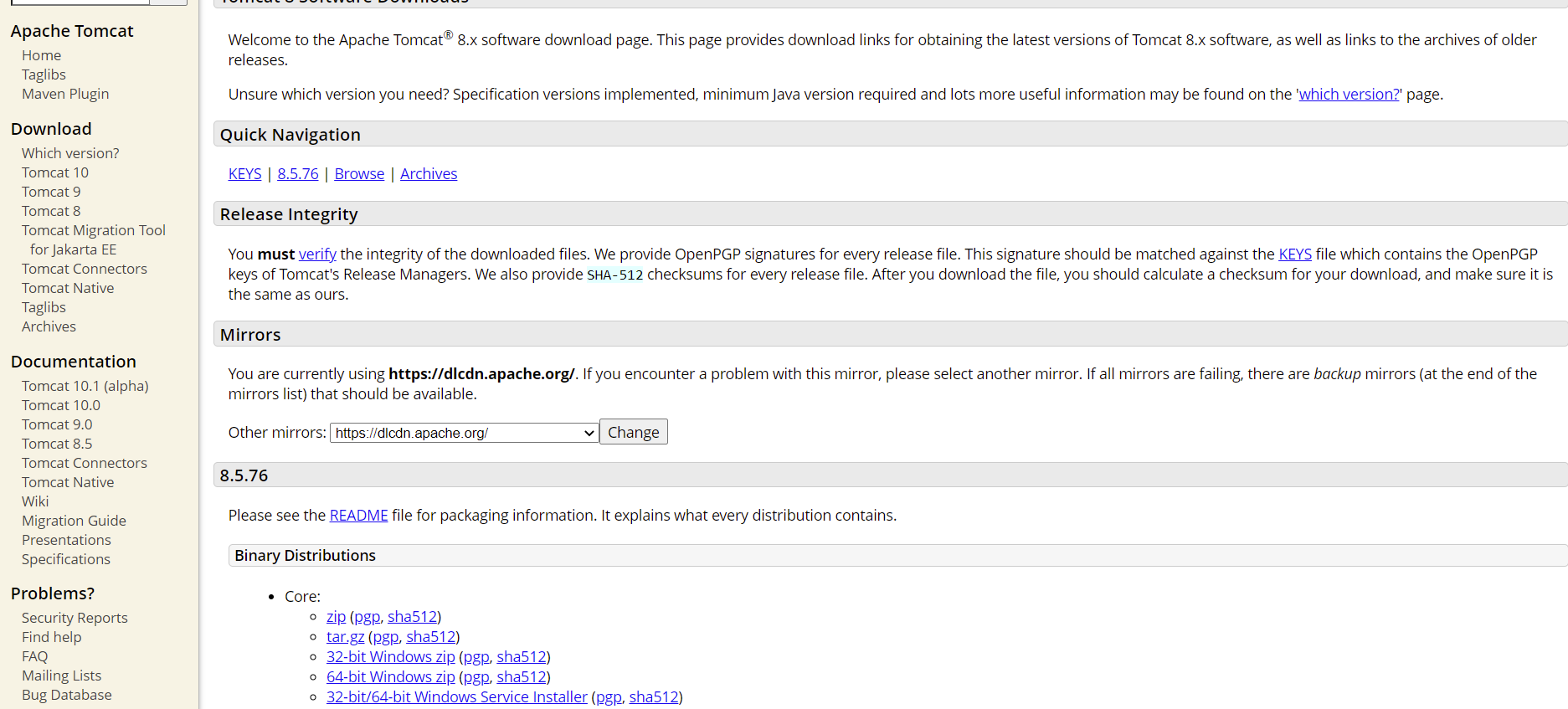The width and height of the screenshot is (1568, 709).
Task: Open Find help link
Action: click(x=52, y=637)
